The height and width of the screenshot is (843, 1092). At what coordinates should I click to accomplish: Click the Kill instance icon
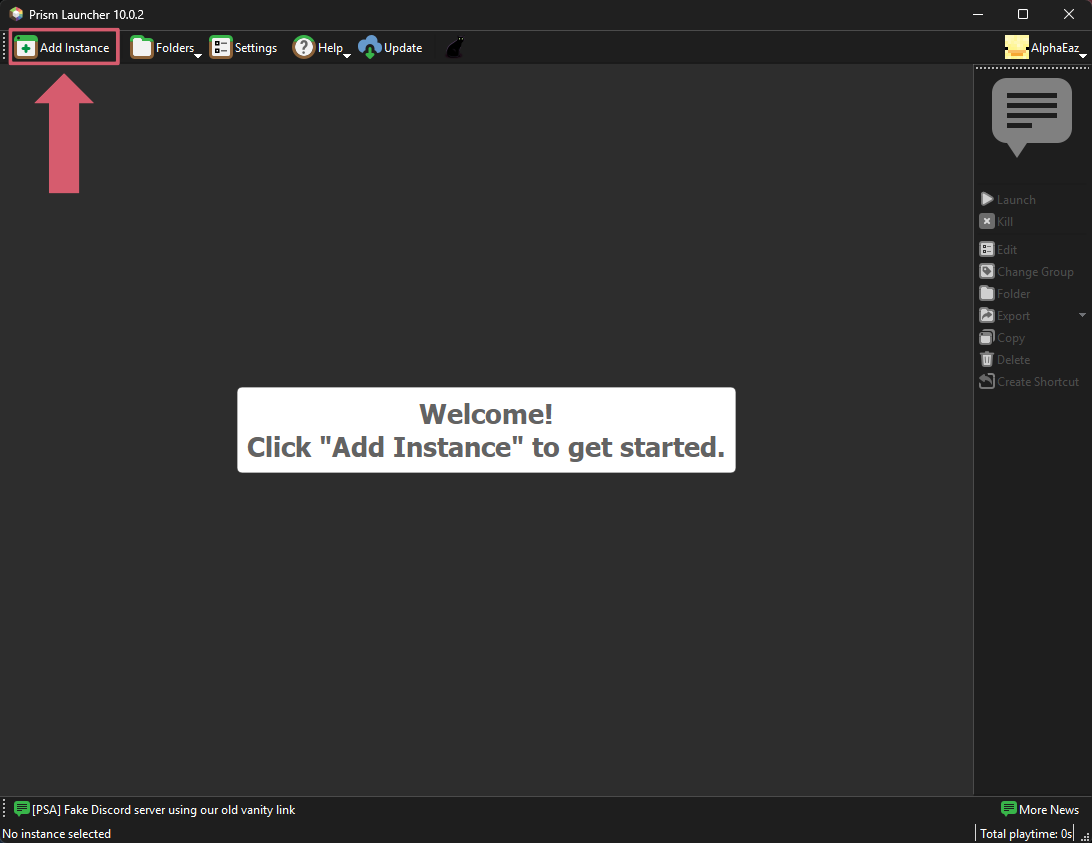click(986, 221)
